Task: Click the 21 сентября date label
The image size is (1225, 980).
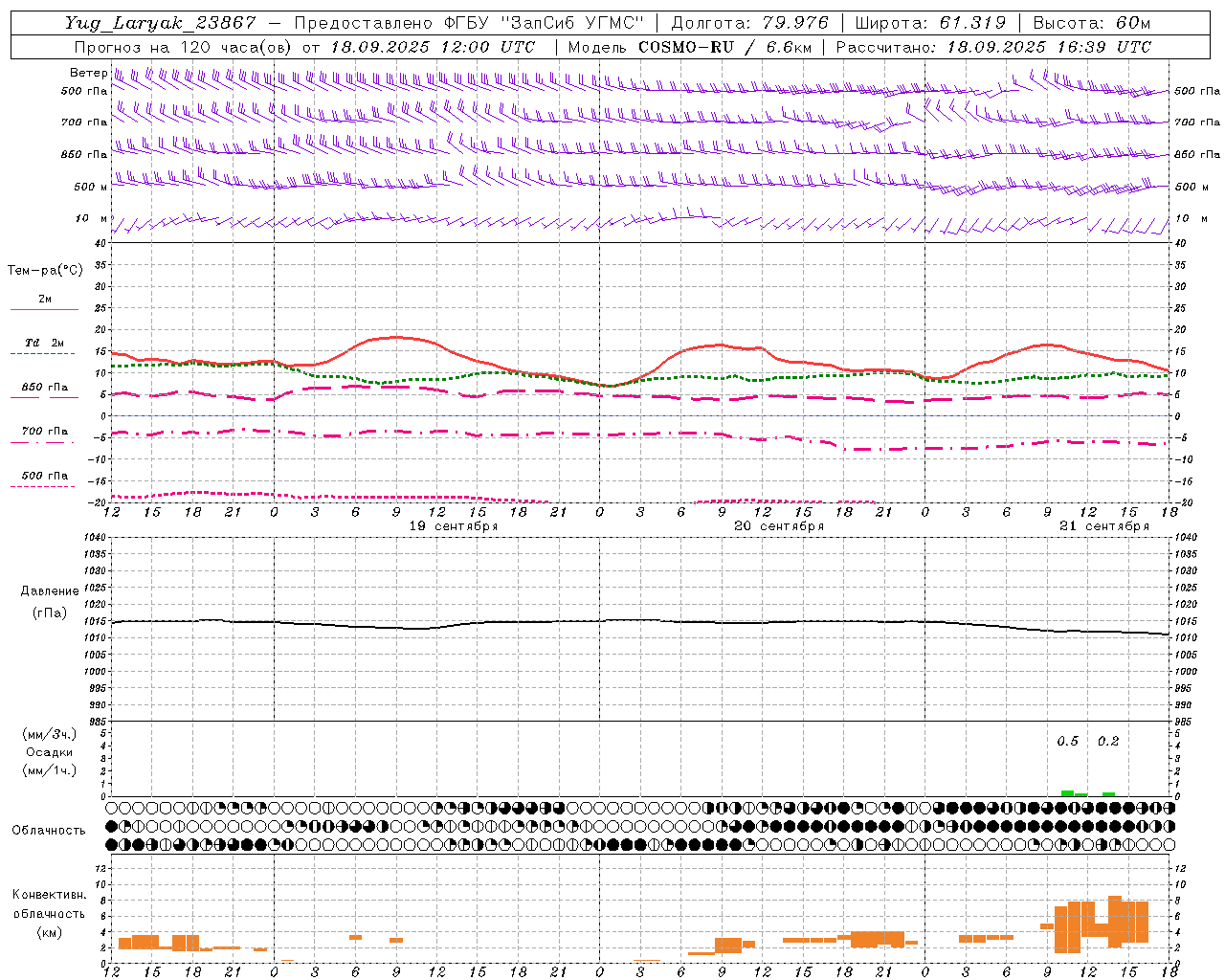Action: pos(1104,526)
